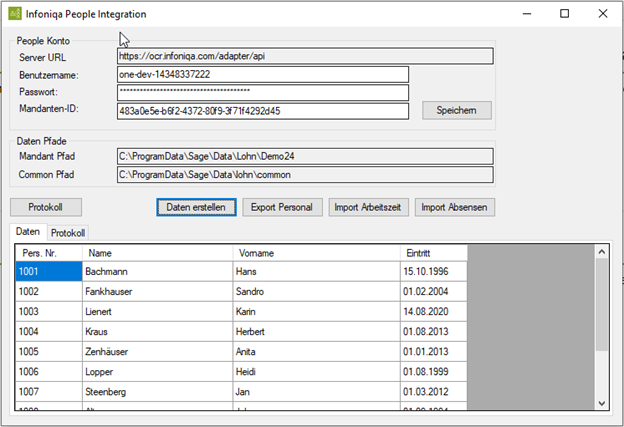Image resolution: width=624 pixels, height=427 pixels.
Task: Click the entry date 01.01.2013
Action: 426,351
